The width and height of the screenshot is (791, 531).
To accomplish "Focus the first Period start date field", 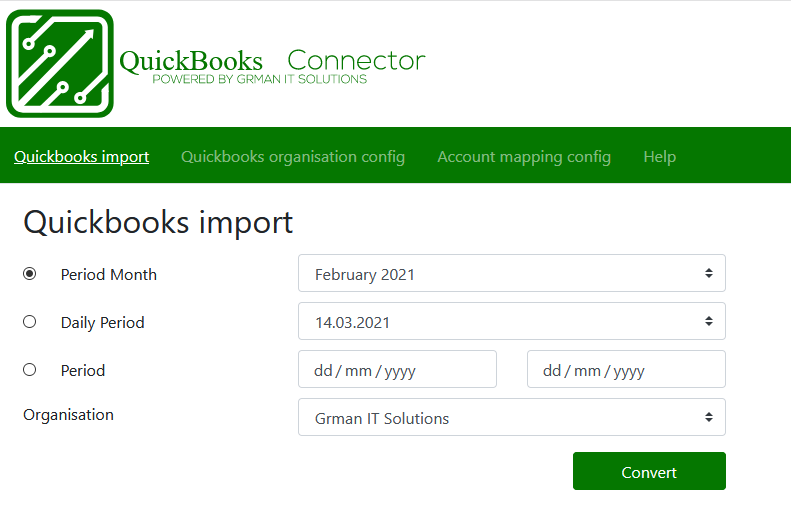I will [398, 369].
